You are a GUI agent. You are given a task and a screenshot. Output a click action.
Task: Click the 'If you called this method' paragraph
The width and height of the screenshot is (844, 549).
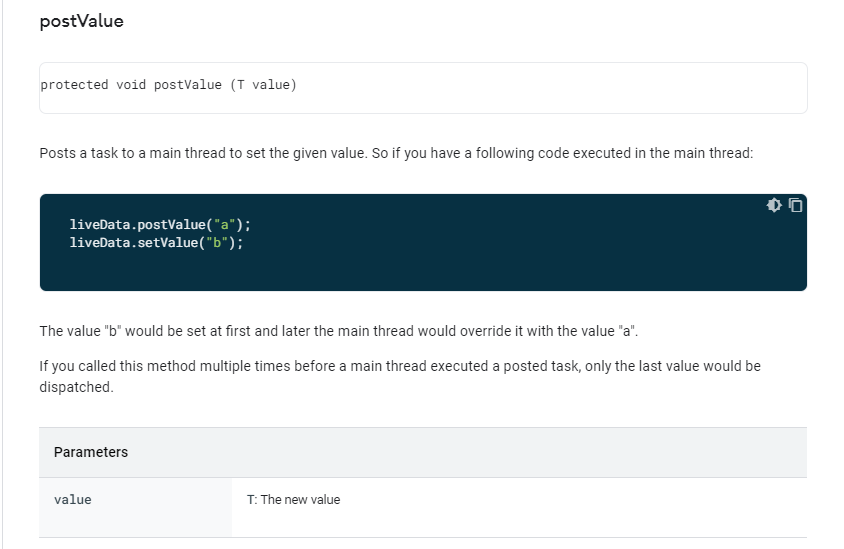coord(400,366)
